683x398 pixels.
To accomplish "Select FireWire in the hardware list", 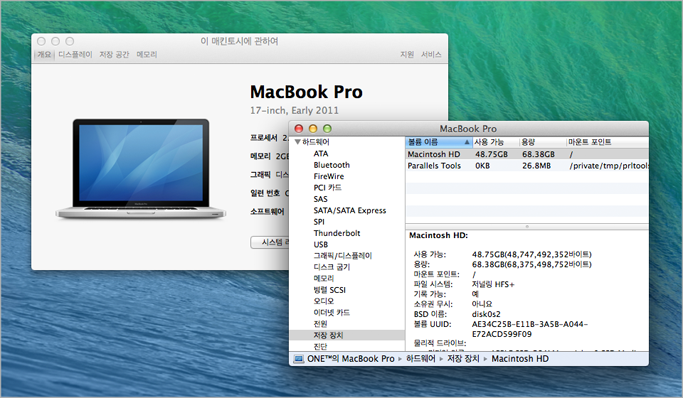I will (x=328, y=176).
